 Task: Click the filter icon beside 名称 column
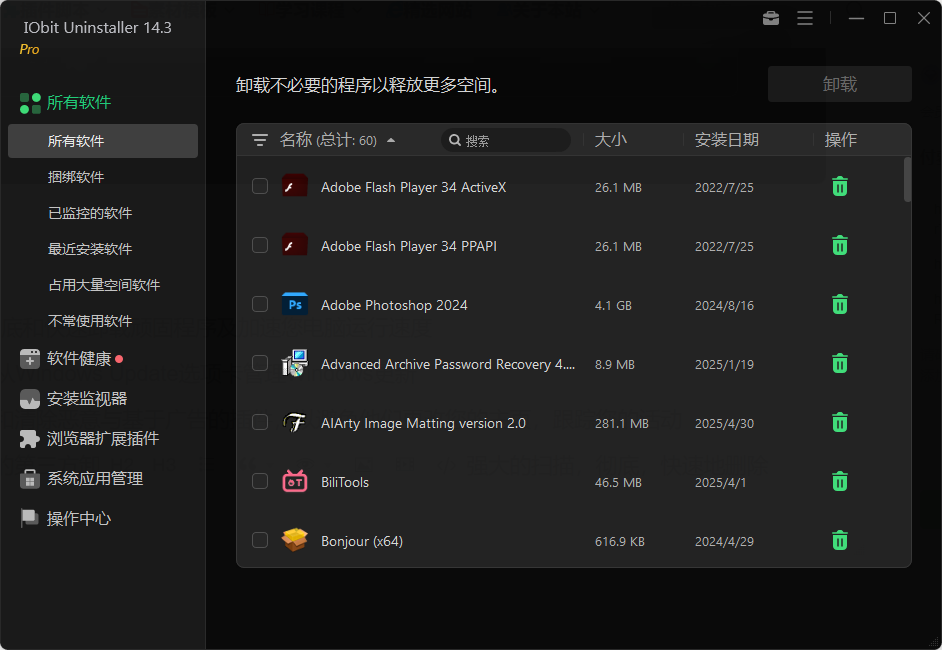pos(260,140)
